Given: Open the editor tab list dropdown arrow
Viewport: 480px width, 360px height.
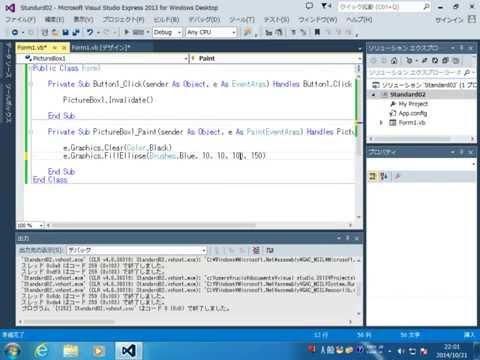Looking at the screenshot, I should [359, 48].
